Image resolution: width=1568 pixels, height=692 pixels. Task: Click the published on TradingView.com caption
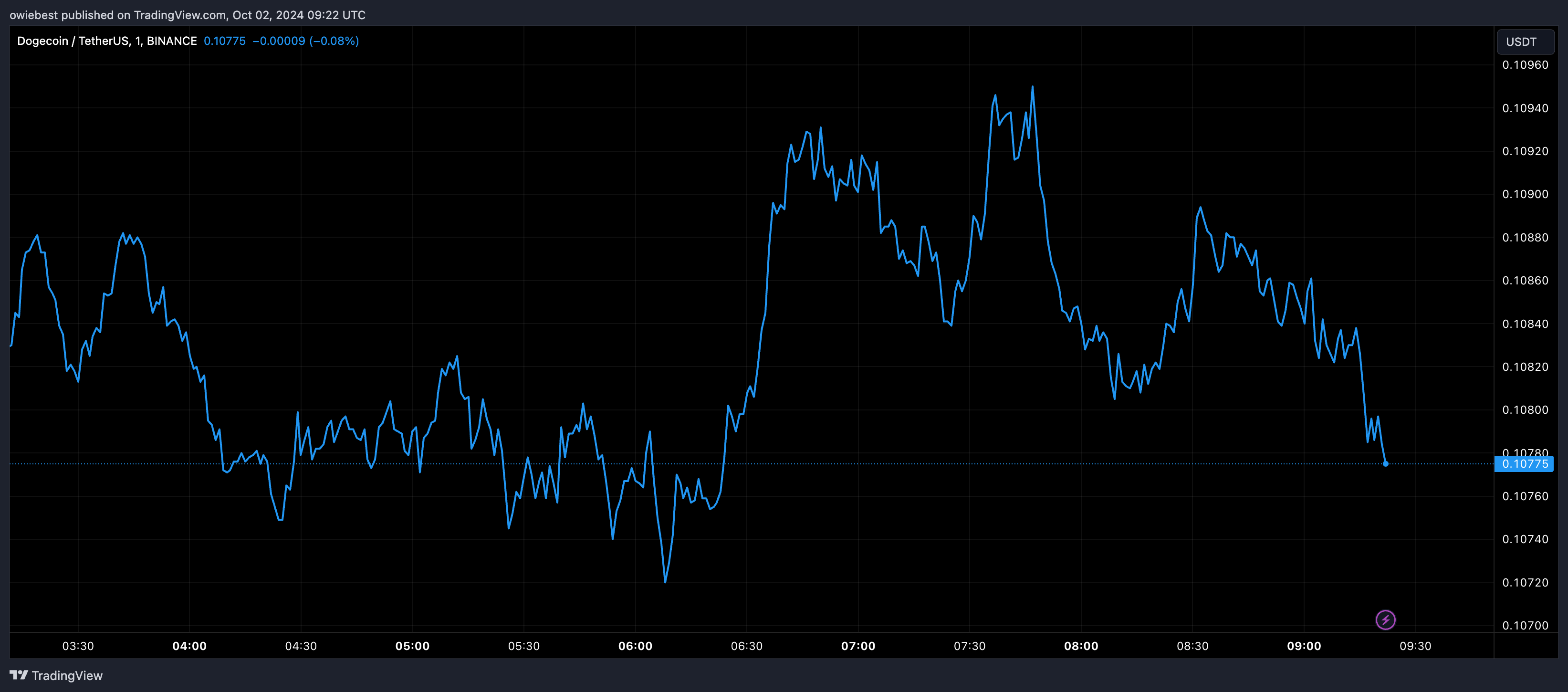(188, 15)
